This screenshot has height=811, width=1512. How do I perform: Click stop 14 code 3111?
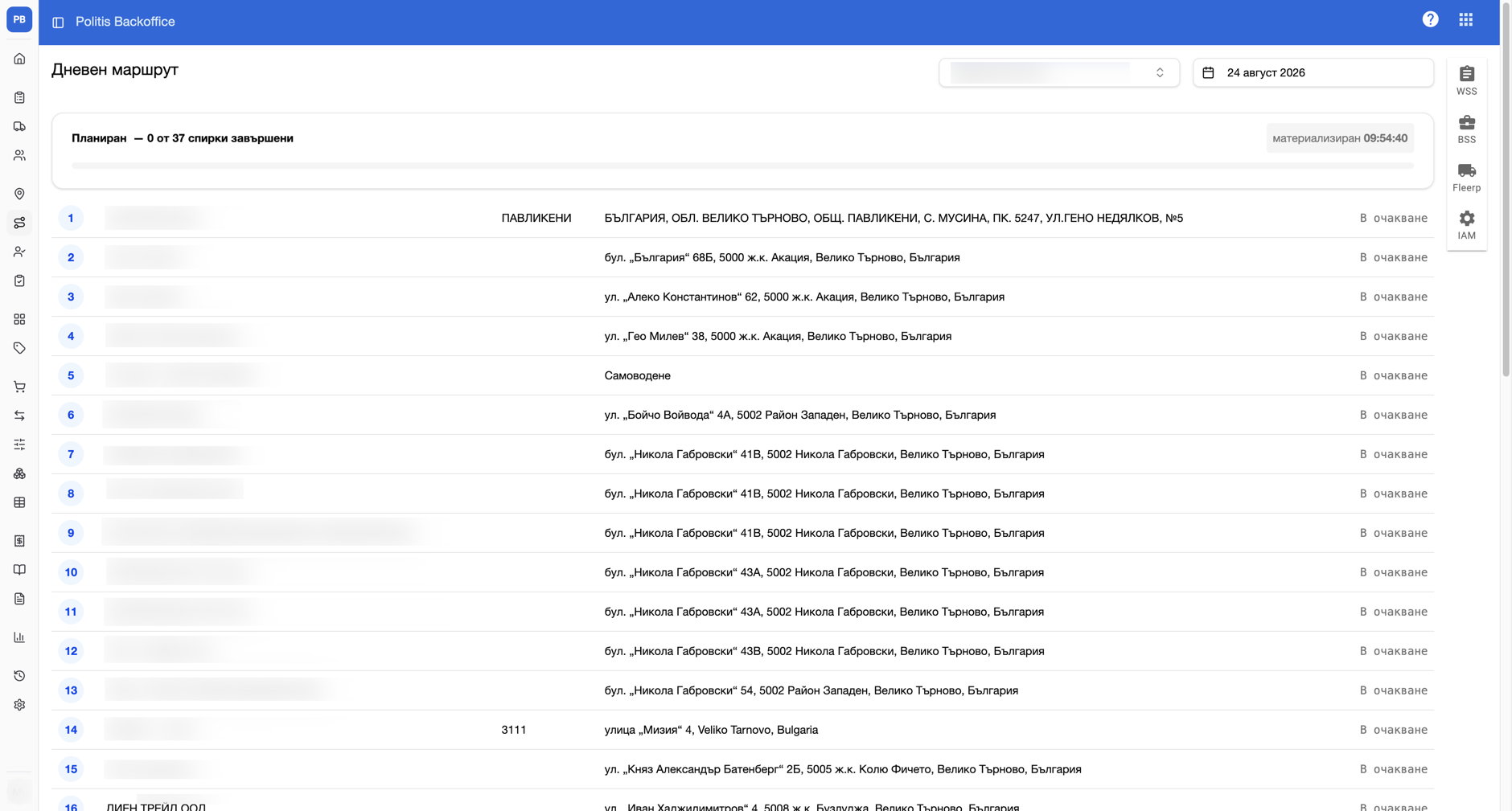point(514,730)
